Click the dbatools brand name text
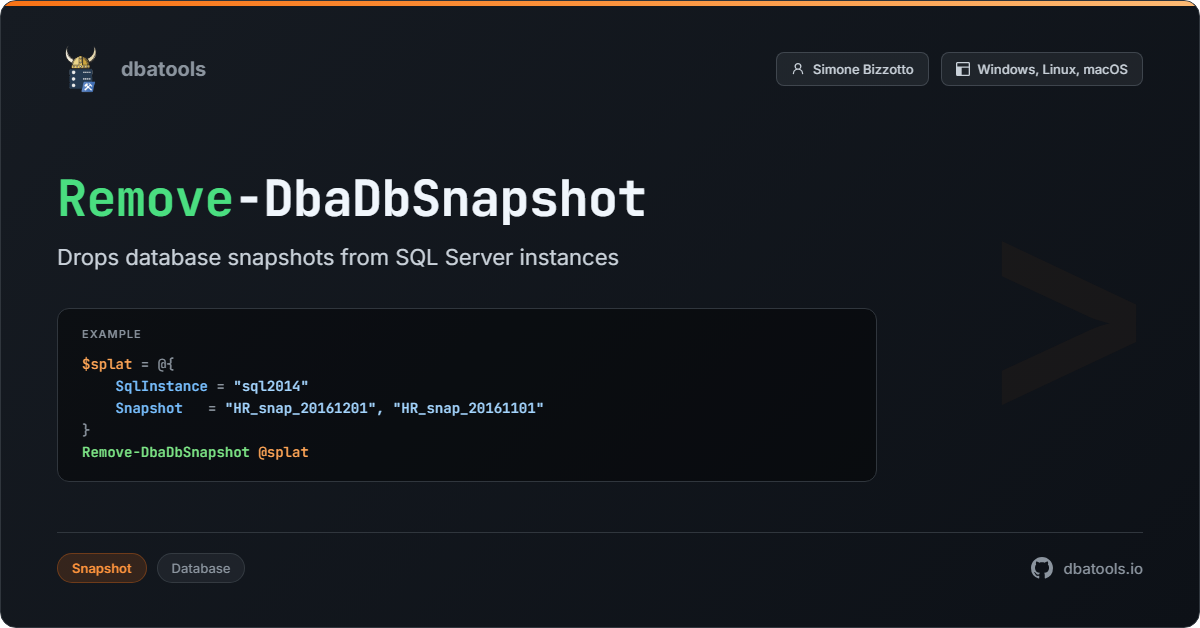Screen dimensions: 1200x628 coord(163,69)
